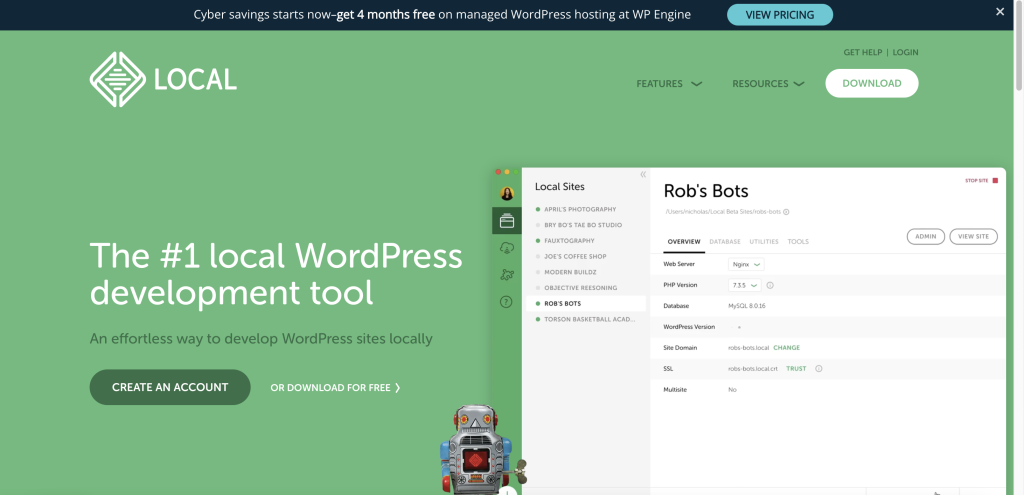Expand the RESOURCES menu
This screenshot has height=495, width=1024.
pyautogui.click(x=768, y=84)
